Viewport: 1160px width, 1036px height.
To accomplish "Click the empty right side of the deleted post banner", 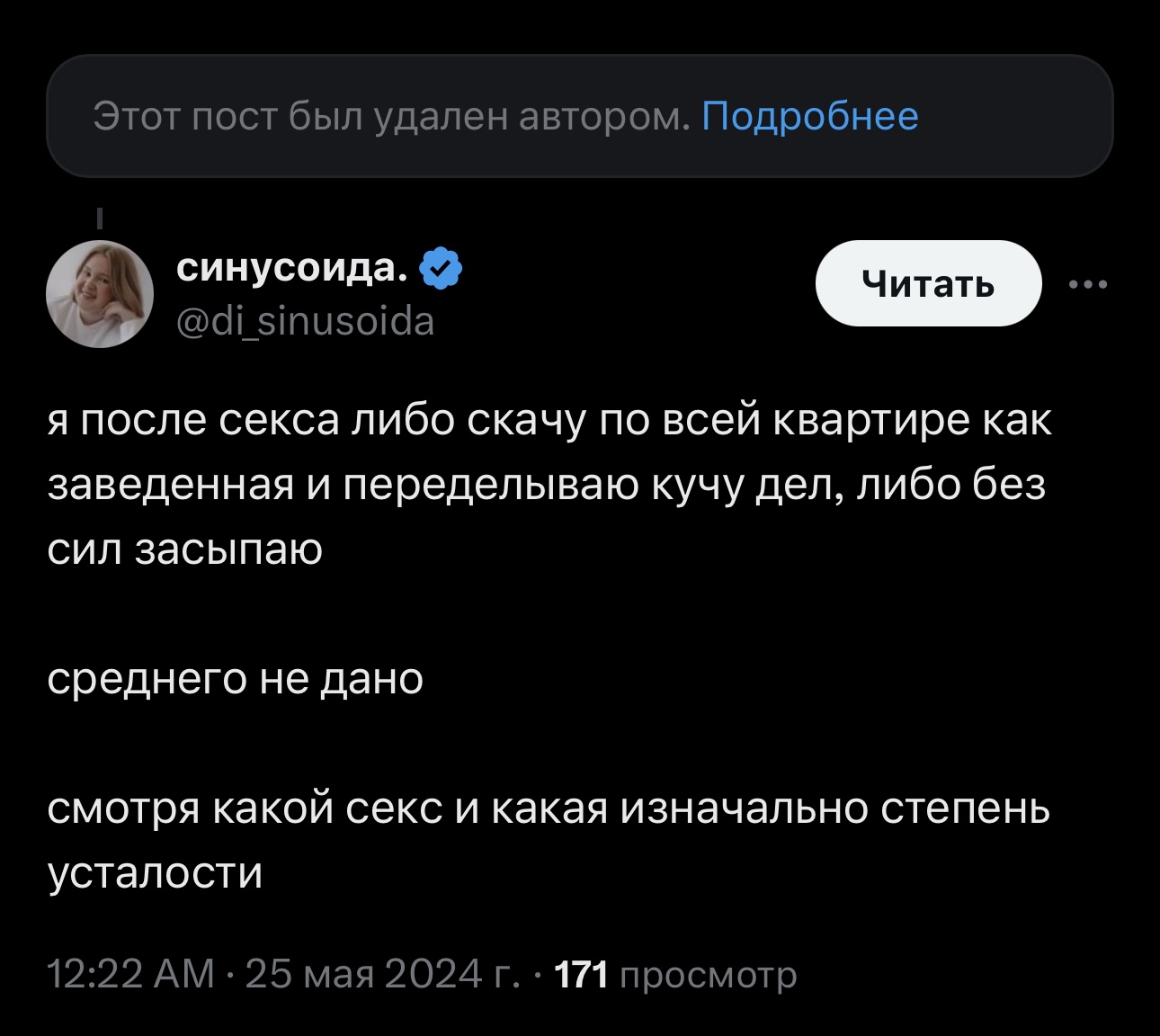I will coord(1016,116).
